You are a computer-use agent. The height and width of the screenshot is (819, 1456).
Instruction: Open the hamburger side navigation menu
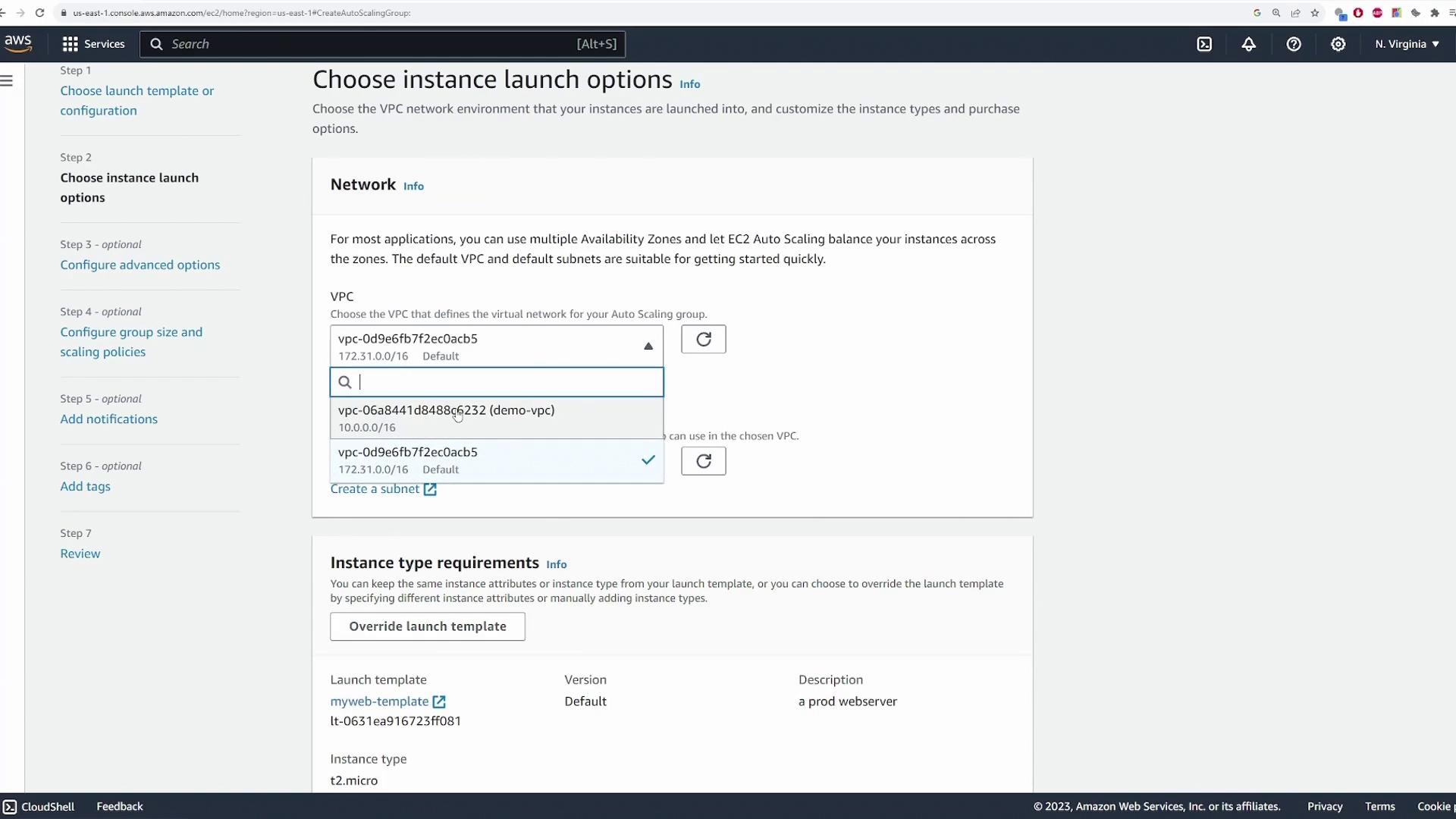click(x=7, y=80)
